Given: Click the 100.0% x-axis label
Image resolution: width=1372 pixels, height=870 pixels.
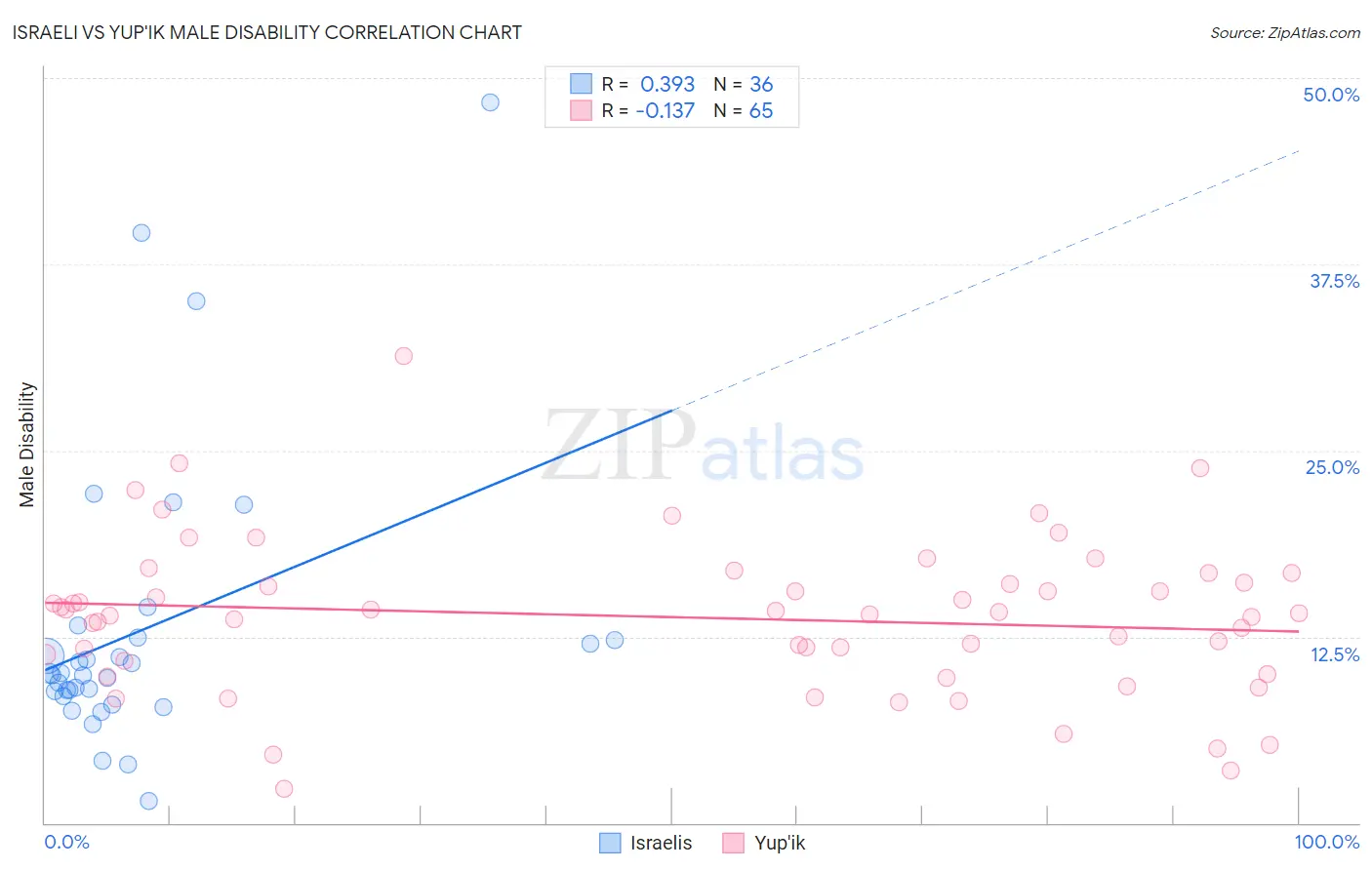Looking at the screenshot, I should click(x=1327, y=842).
